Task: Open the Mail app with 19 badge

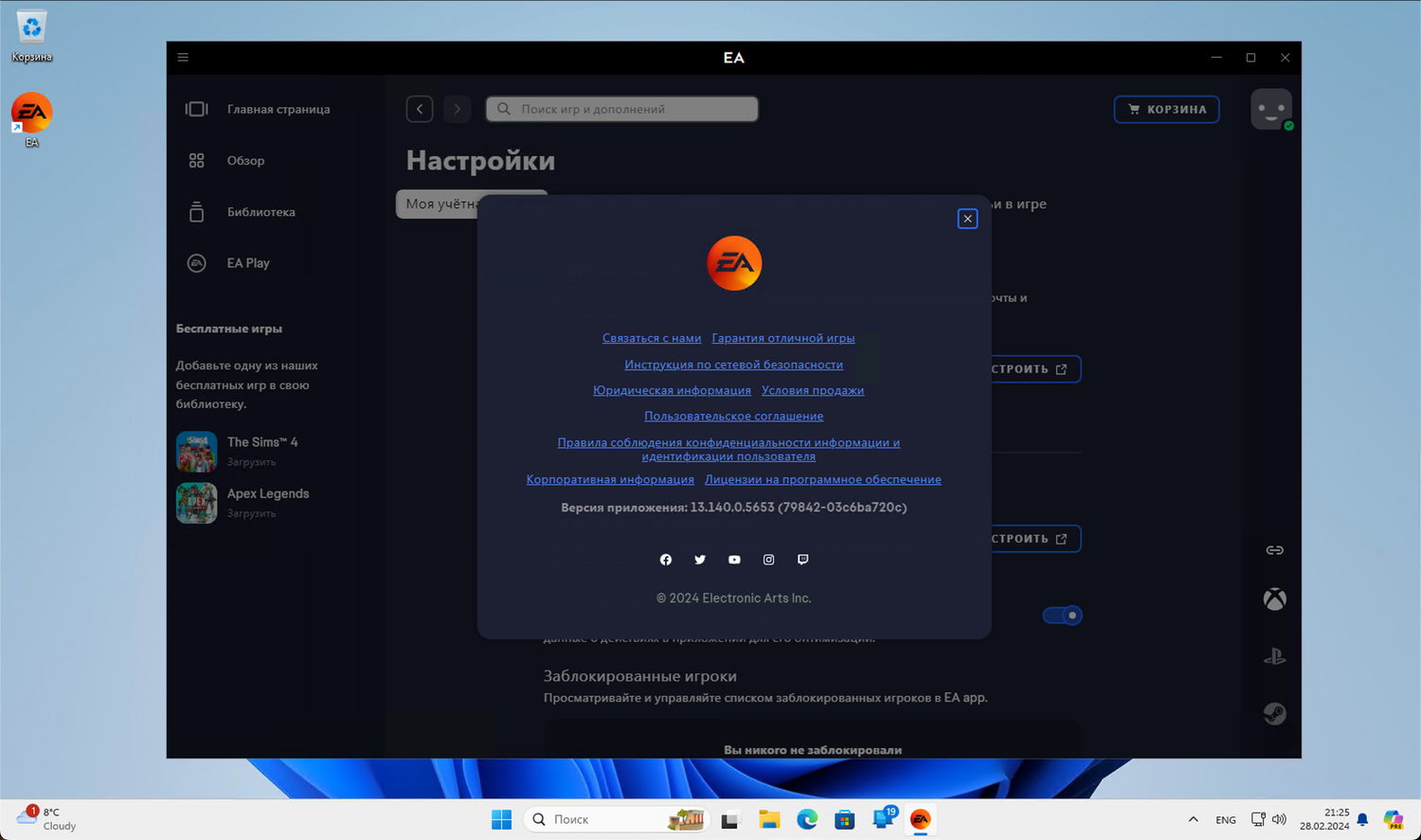Action: (883, 819)
